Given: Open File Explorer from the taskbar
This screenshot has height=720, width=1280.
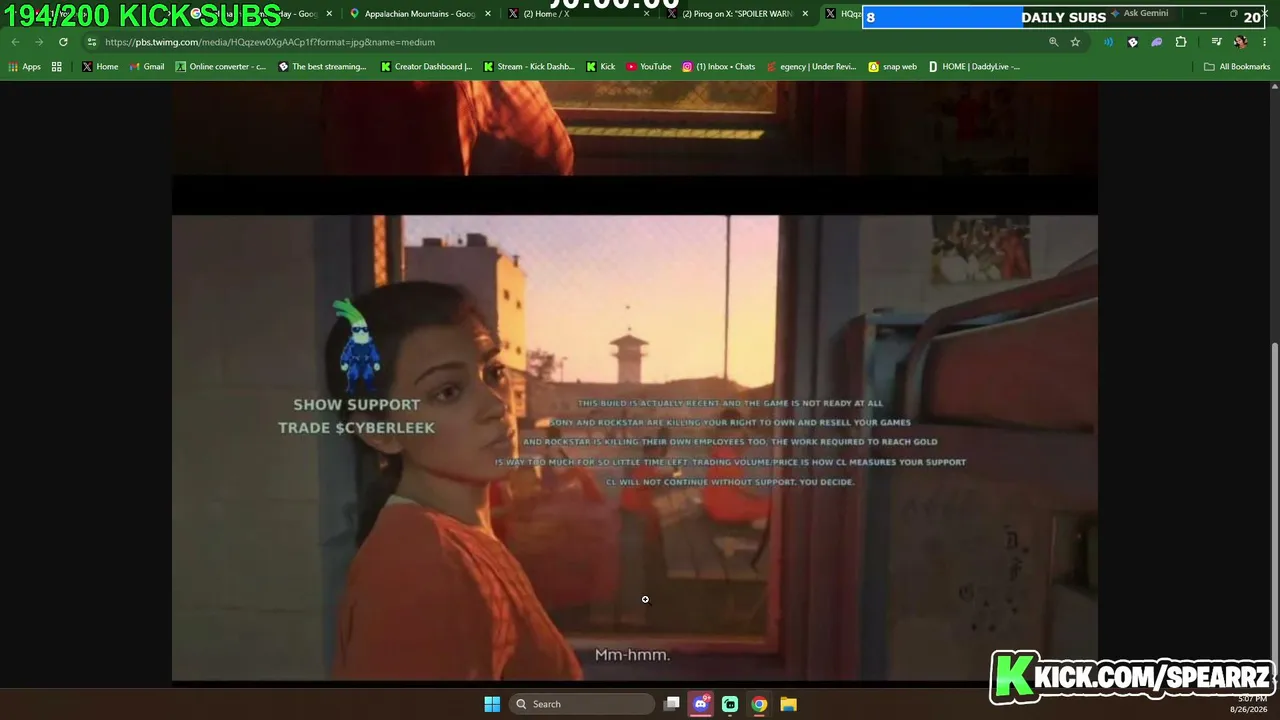Looking at the screenshot, I should (x=788, y=704).
